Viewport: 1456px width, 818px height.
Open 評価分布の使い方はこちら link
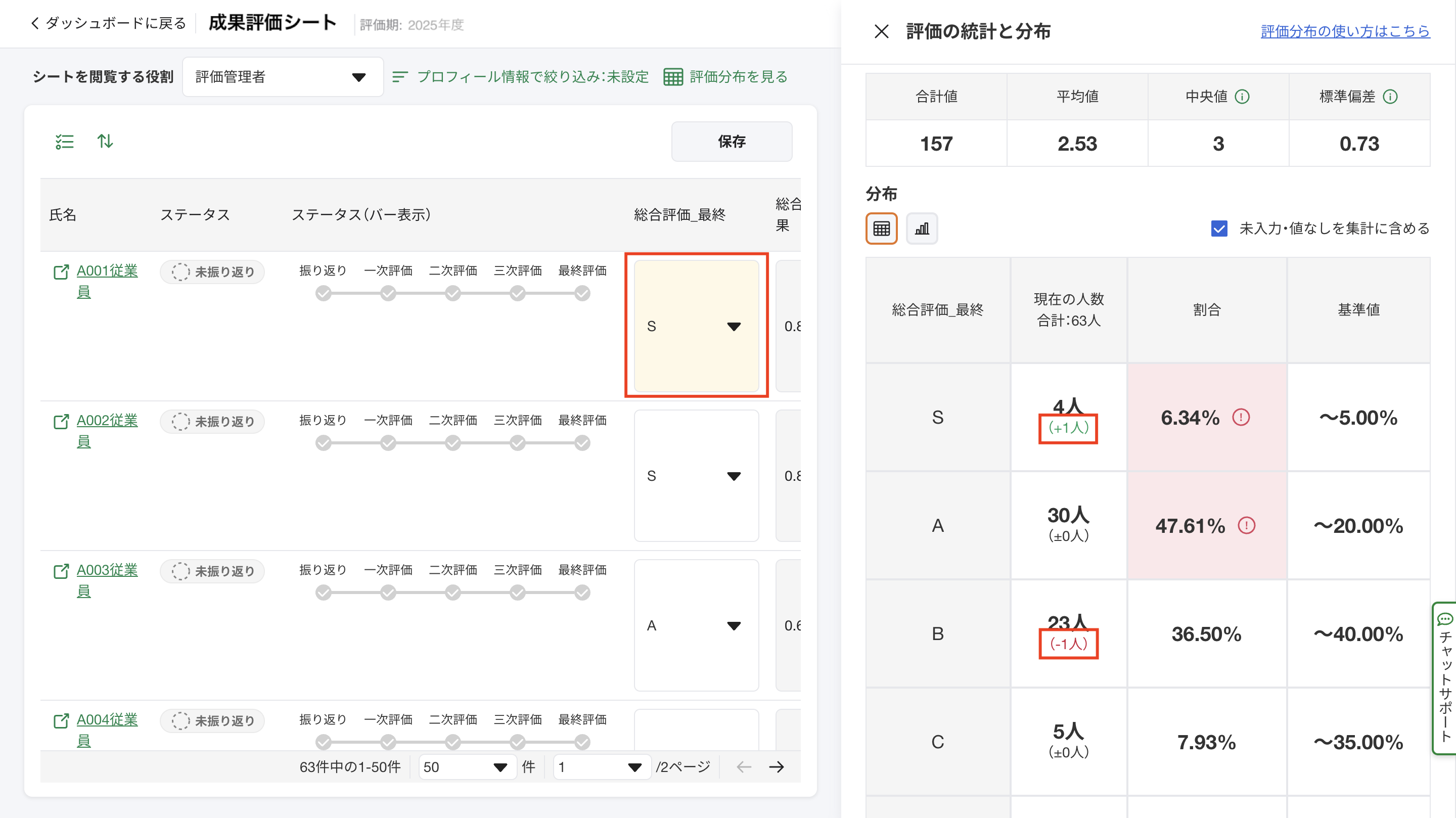[1345, 32]
